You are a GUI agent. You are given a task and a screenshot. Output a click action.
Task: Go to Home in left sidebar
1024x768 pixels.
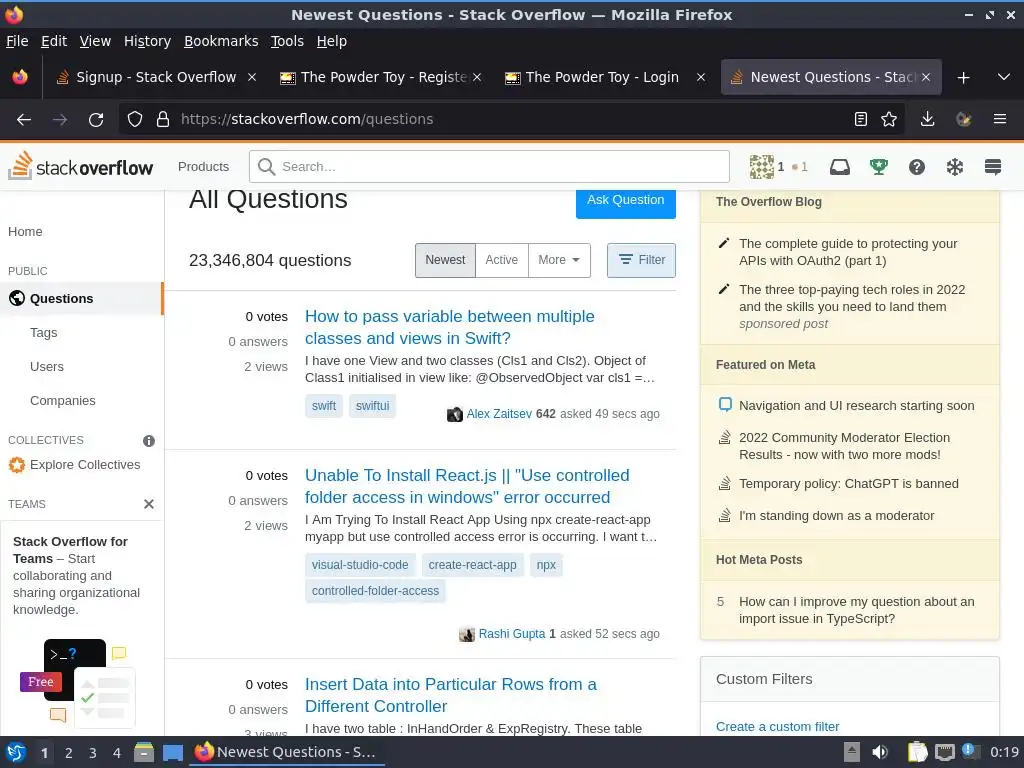25,232
